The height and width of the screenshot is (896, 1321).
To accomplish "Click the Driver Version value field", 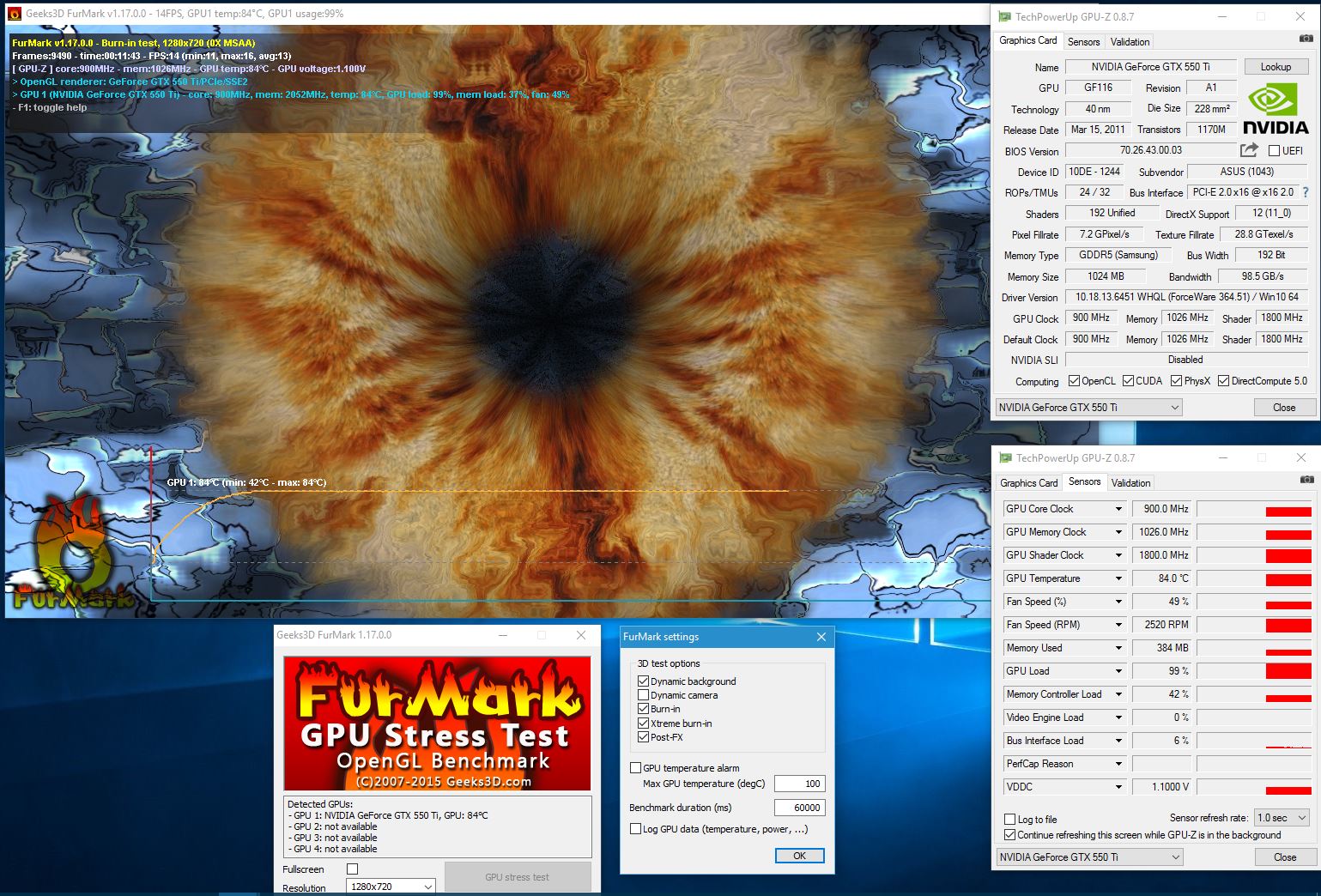I will click(x=1186, y=297).
